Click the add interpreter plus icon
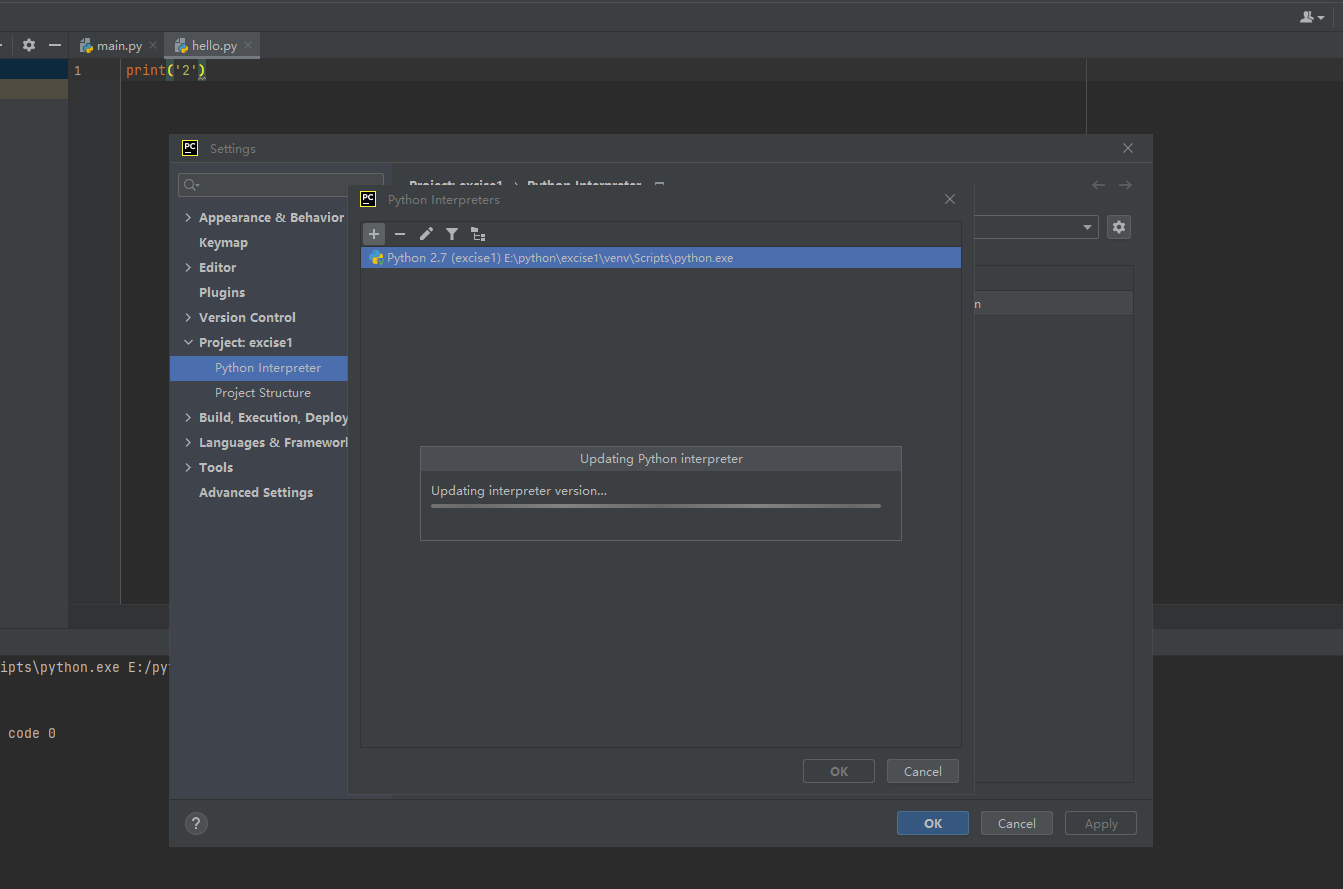The width and height of the screenshot is (1343, 889). pyautogui.click(x=374, y=234)
